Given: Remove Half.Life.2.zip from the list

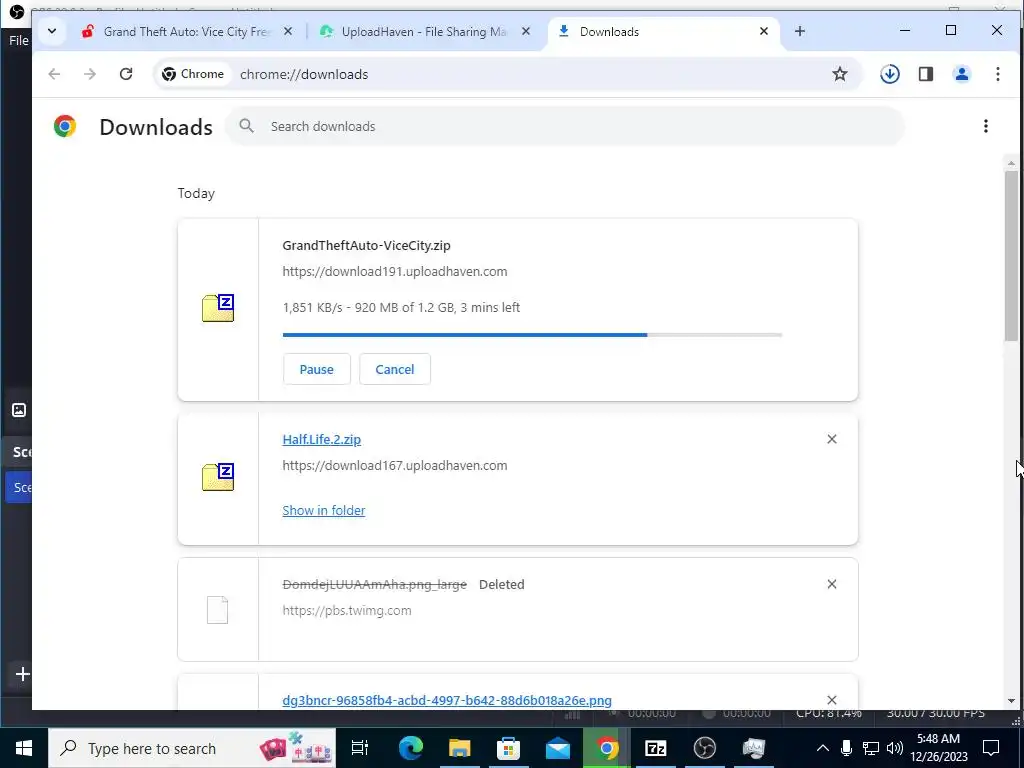Looking at the screenshot, I should [x=831, y=439].
